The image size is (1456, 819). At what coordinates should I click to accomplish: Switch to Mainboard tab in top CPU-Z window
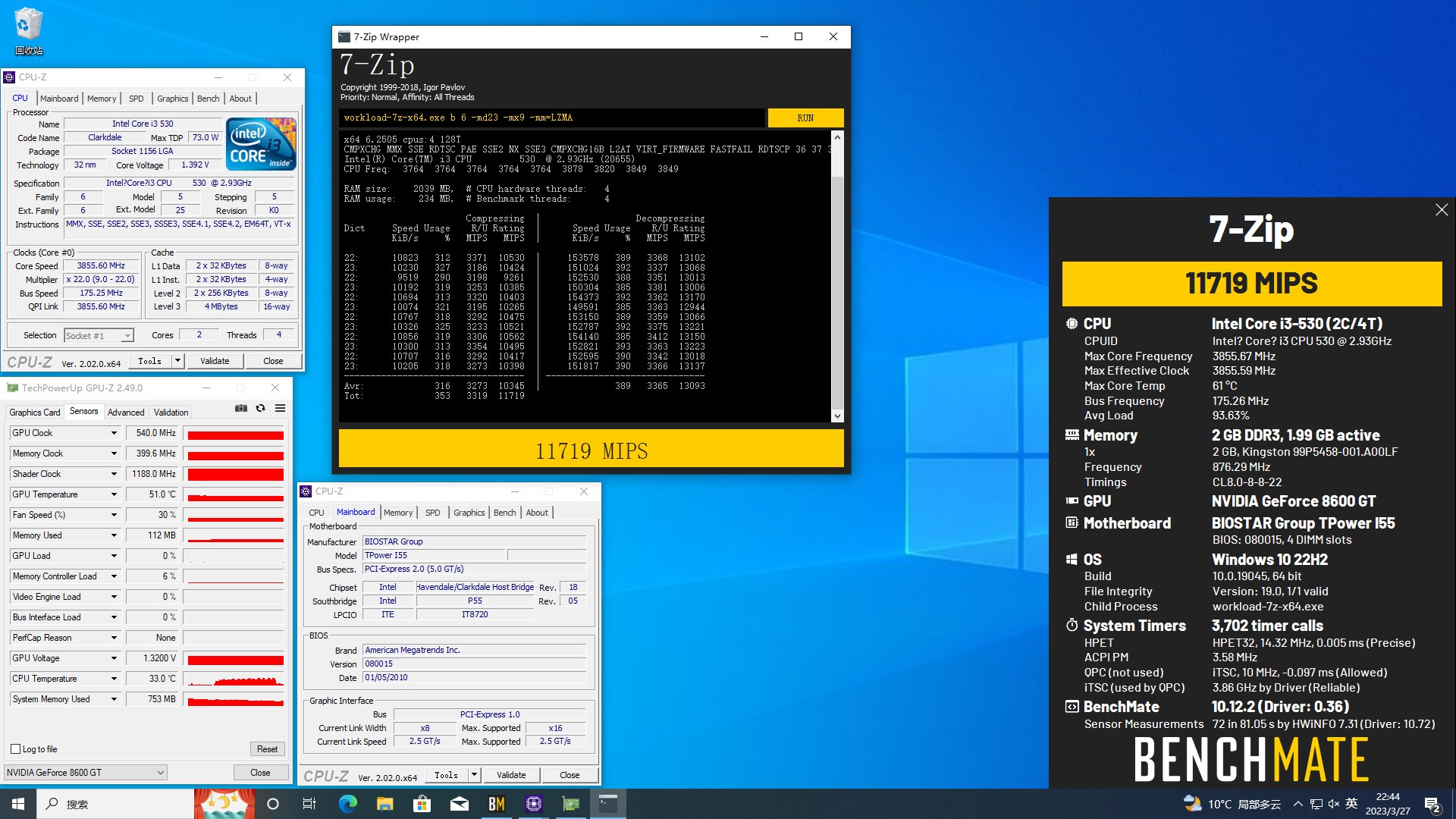point(59,99)
